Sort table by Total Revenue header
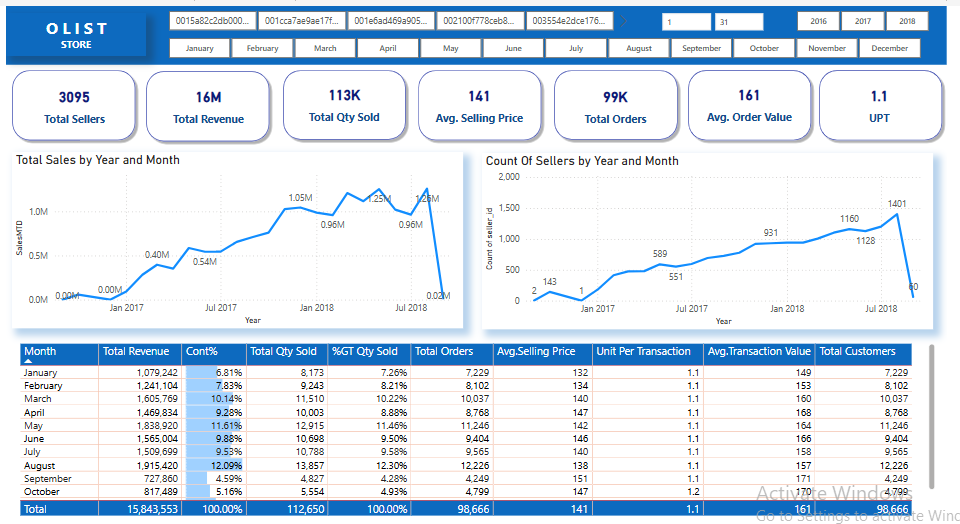This screenshot has height=524, width=960. [x=140, y=354]
